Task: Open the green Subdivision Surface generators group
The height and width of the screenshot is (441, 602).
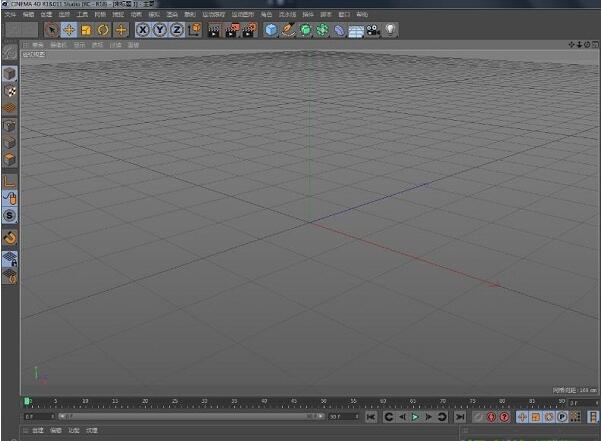Action: (306, 30)
